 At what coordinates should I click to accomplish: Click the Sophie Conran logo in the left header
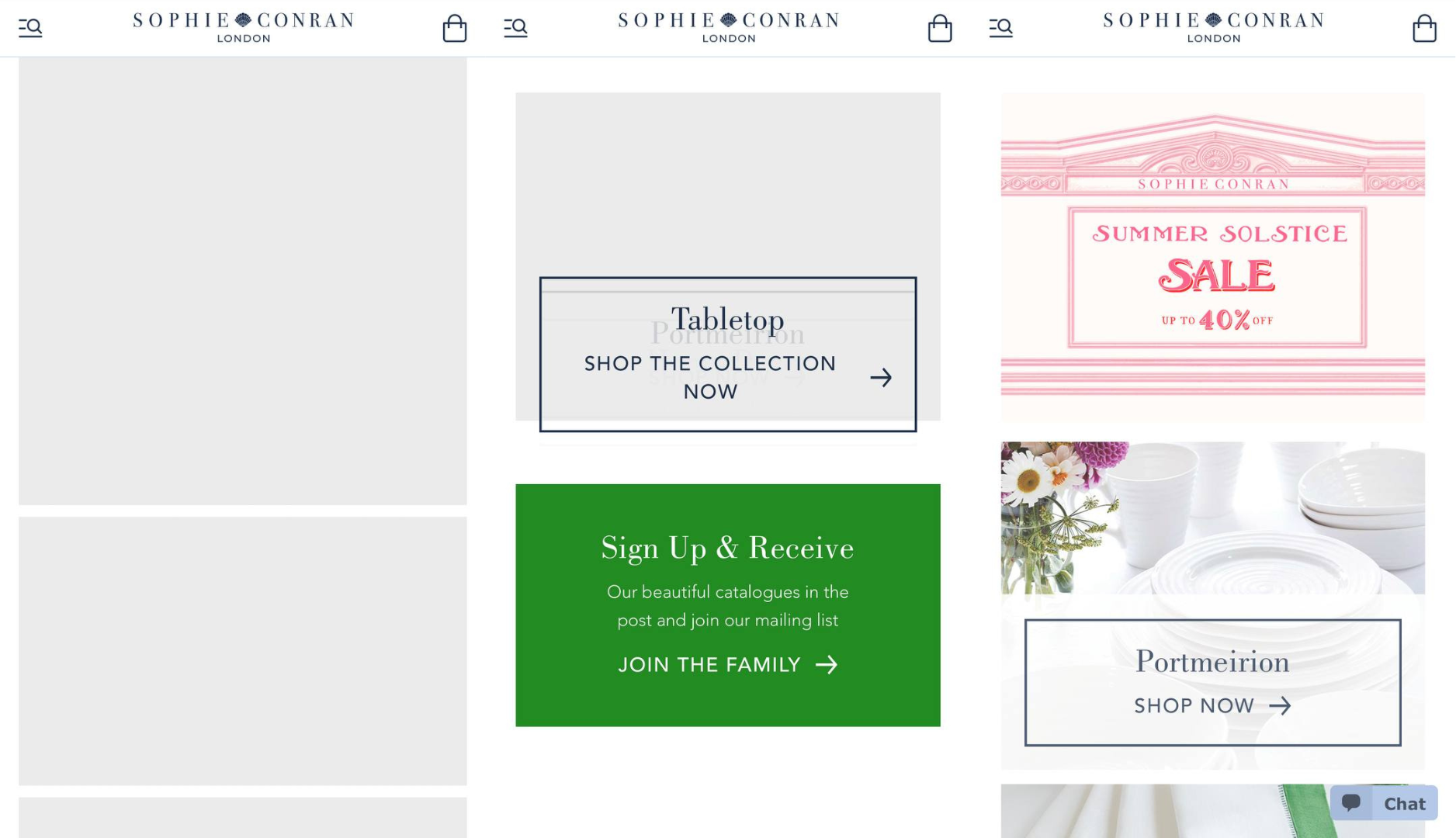pyautogui.click(x=243, y=26)
